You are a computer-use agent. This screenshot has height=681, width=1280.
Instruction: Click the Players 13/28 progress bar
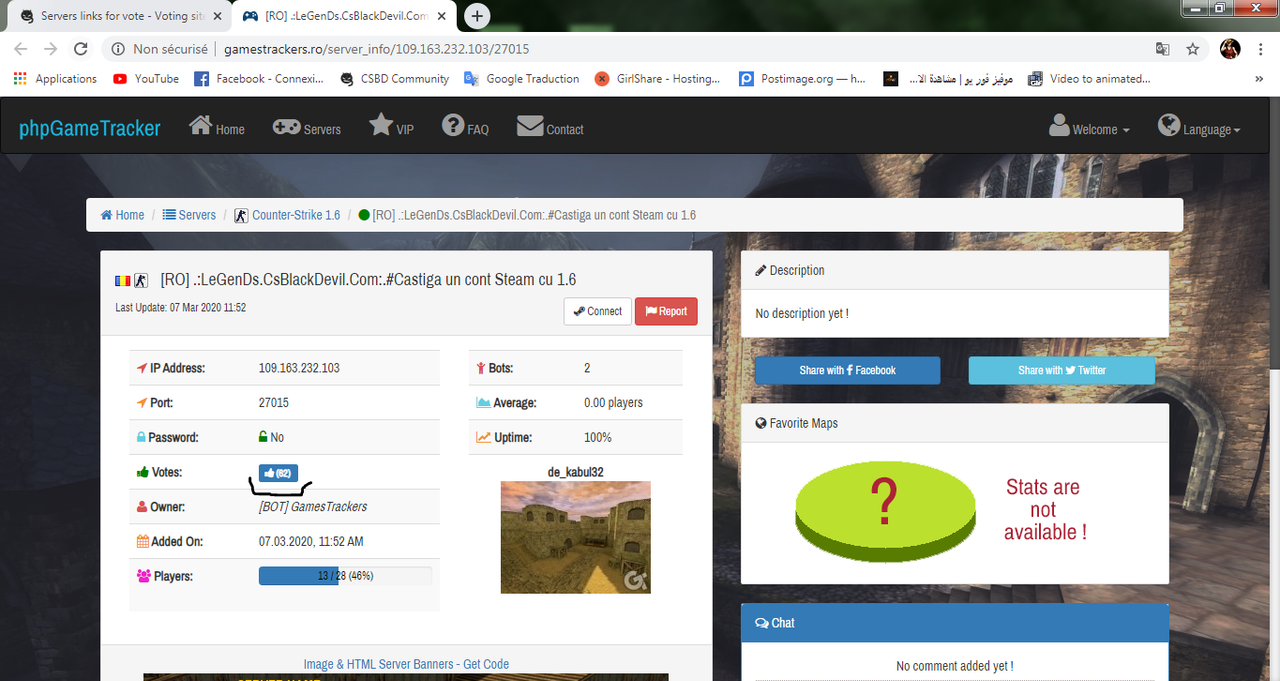pyautogui.click(x=345, y=576)
